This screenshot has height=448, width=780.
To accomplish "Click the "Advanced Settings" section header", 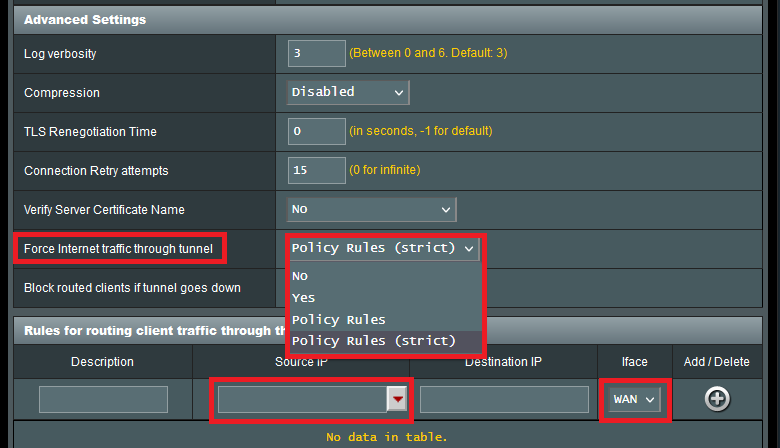I will point(85,20).
